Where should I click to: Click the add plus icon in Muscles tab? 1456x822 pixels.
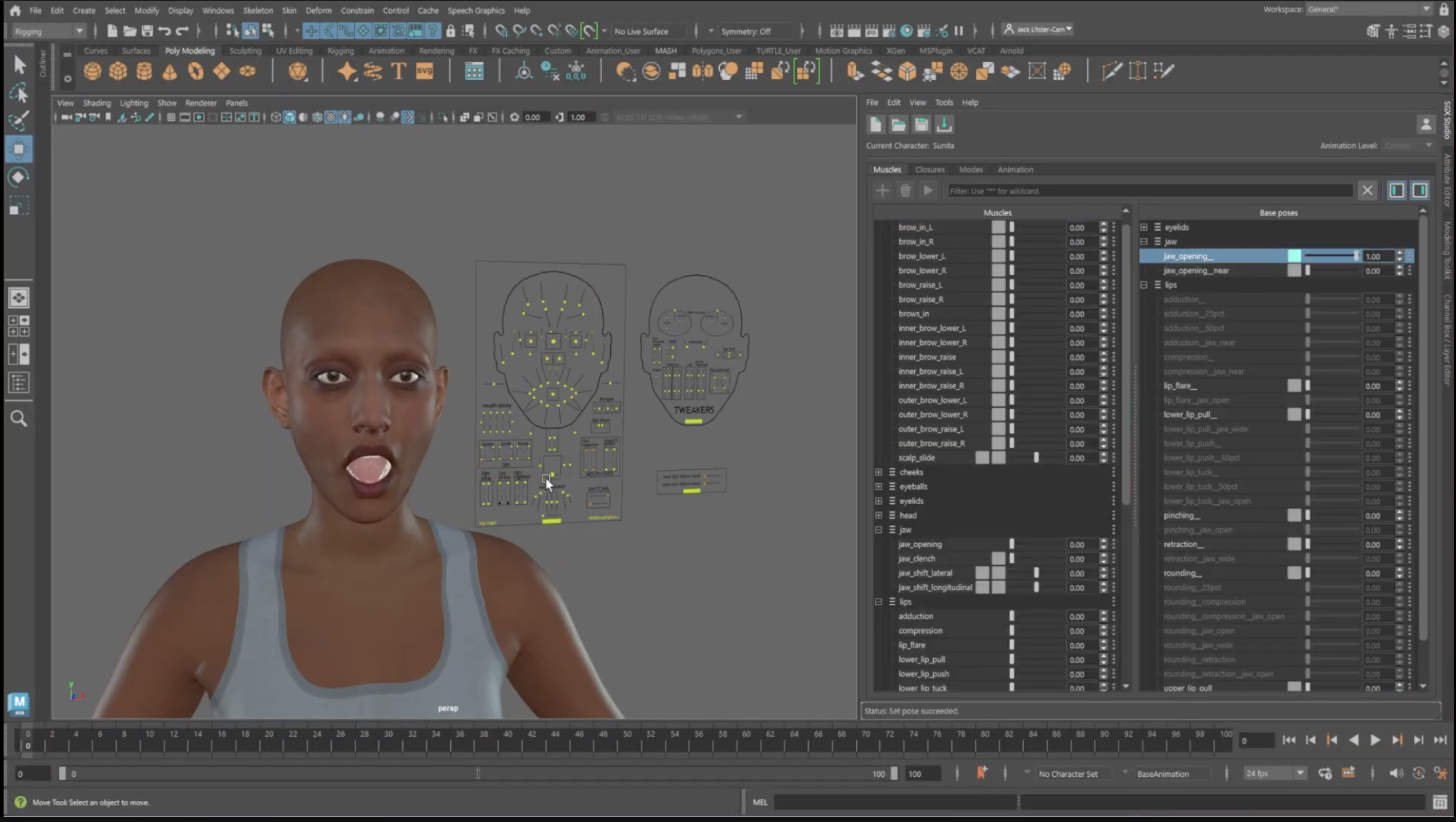(x=882, y=191)
